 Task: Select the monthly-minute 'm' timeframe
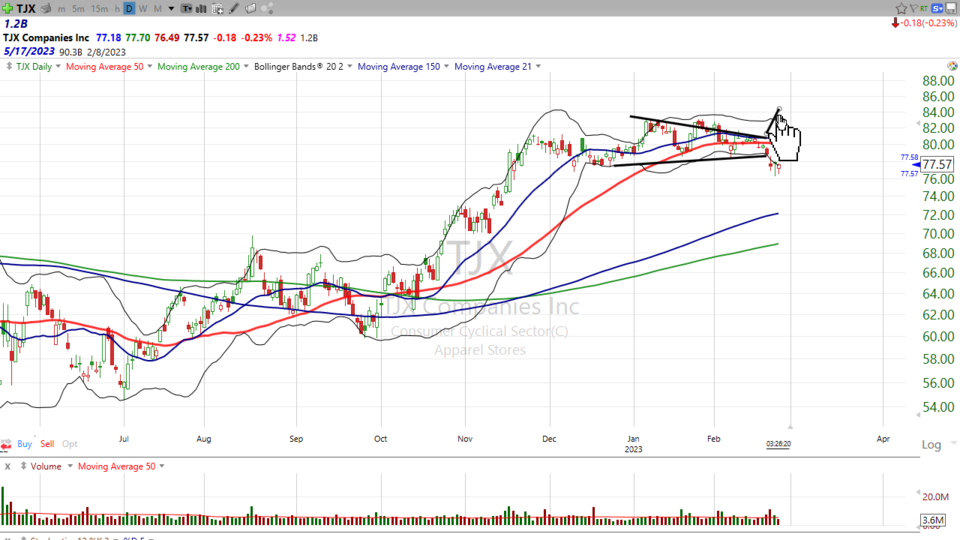coord(62,9)
